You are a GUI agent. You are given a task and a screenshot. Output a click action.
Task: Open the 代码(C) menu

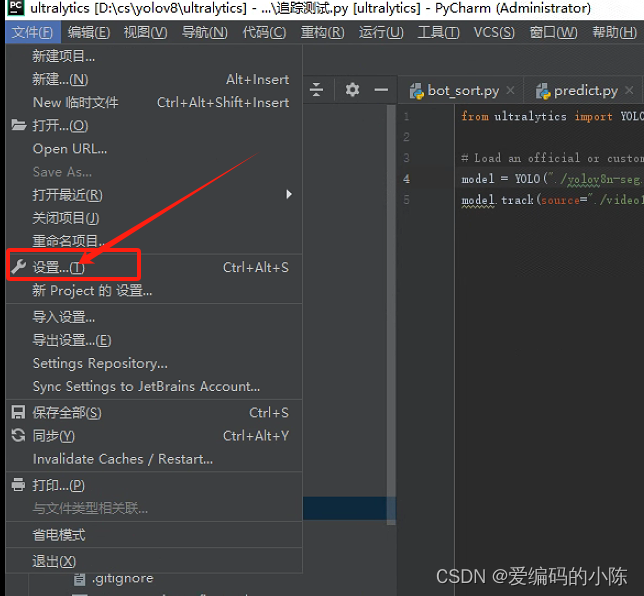click(264, 32)
